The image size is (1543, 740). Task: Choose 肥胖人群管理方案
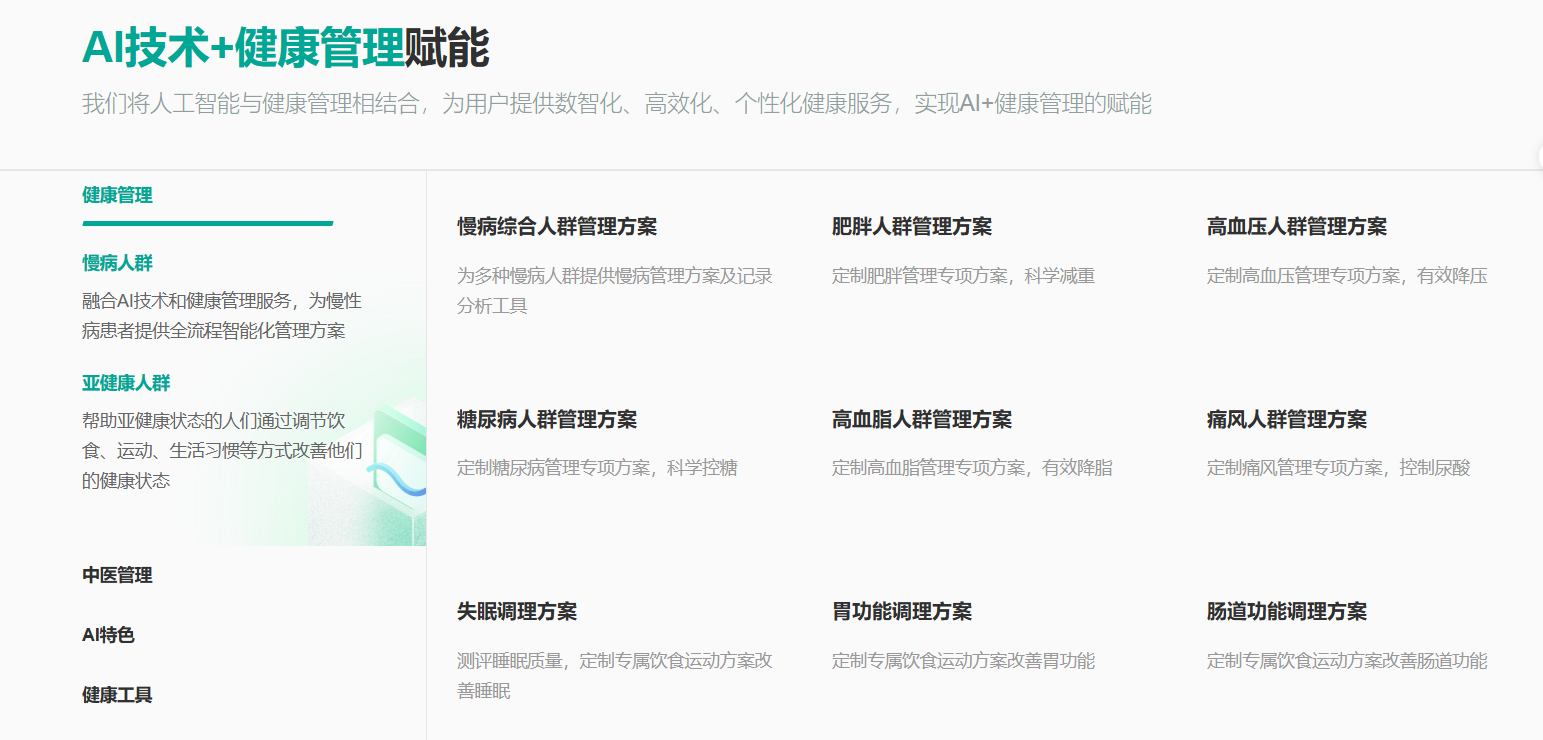[x=911, y=227]
